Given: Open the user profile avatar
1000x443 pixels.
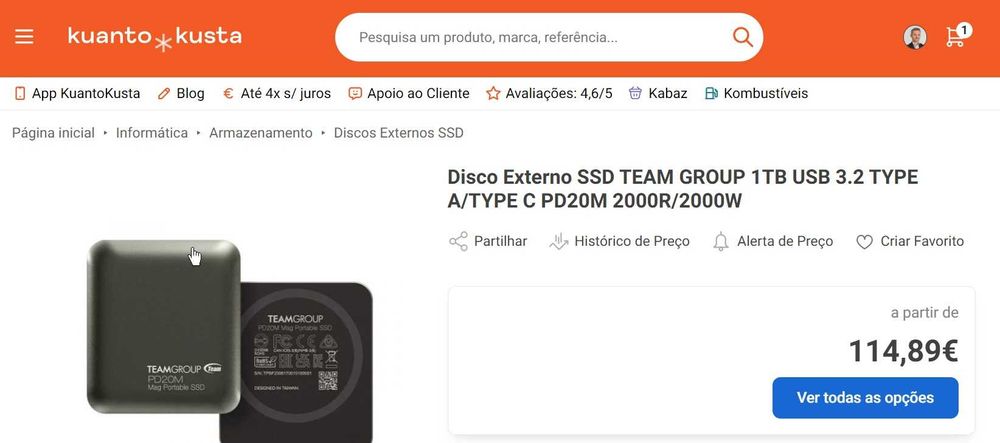Looking at the screenshot, I should point(915,38).
